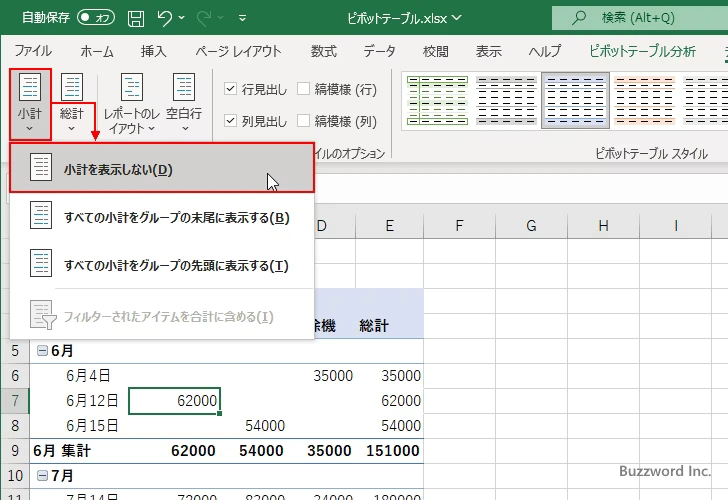Select column header F
728x500 pixels.
click(459, 226)
